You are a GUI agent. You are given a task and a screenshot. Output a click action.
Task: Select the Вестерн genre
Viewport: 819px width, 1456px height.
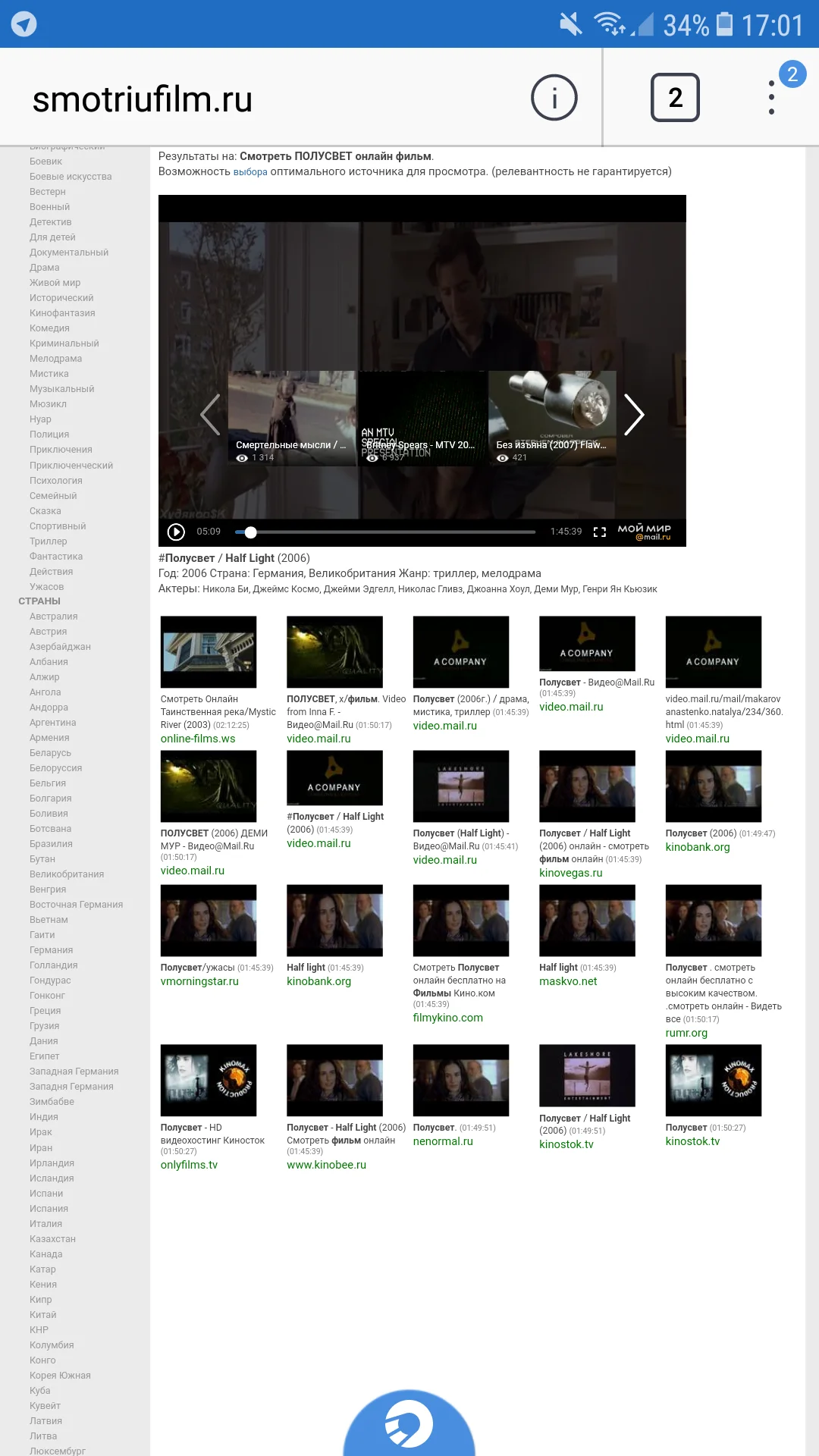point(48,192)
